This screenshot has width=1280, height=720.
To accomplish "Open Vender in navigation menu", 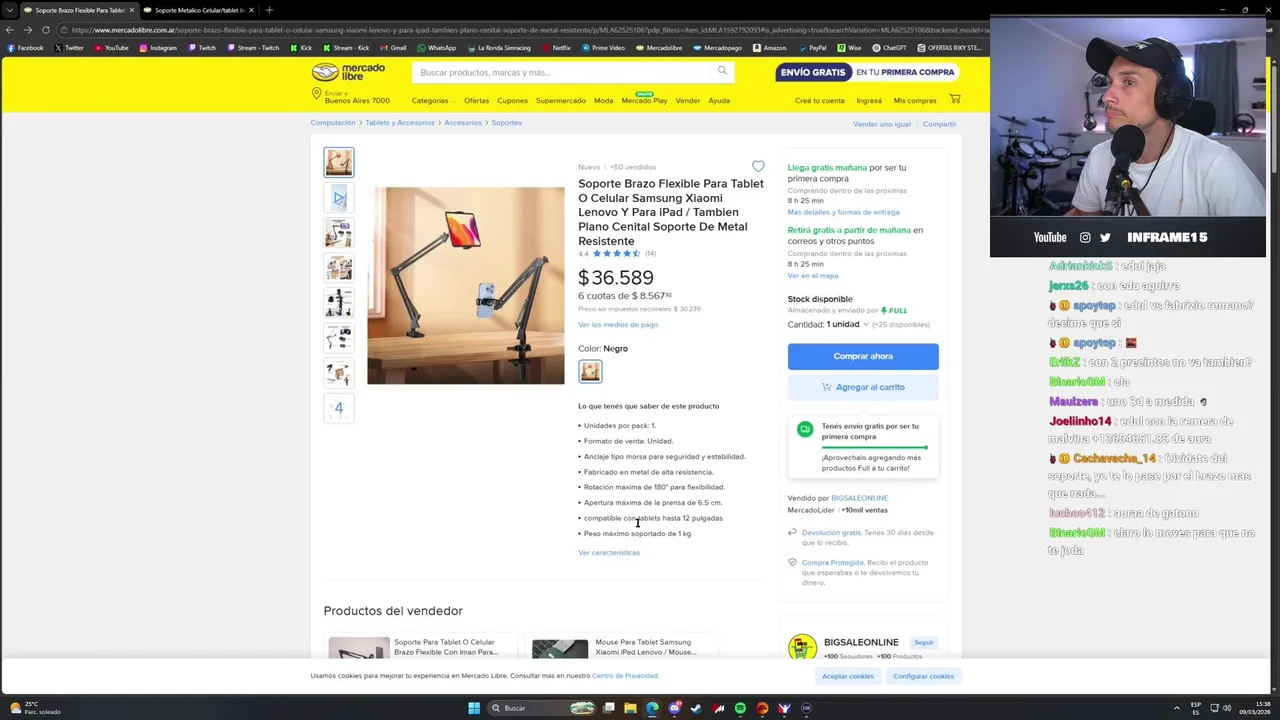I will (x=687, y=100).
